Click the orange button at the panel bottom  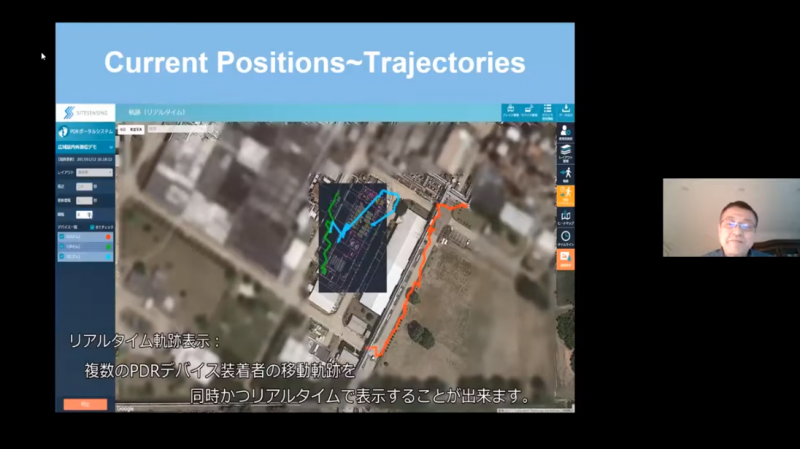(x=85, y=404)
